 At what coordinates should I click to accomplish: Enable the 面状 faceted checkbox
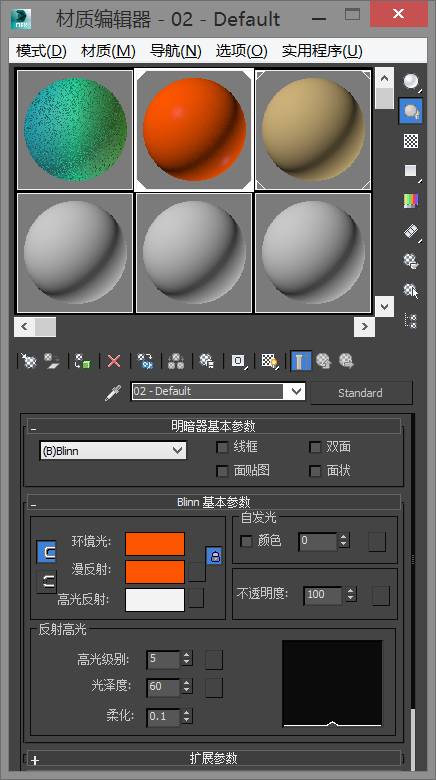tap(315, 471)
